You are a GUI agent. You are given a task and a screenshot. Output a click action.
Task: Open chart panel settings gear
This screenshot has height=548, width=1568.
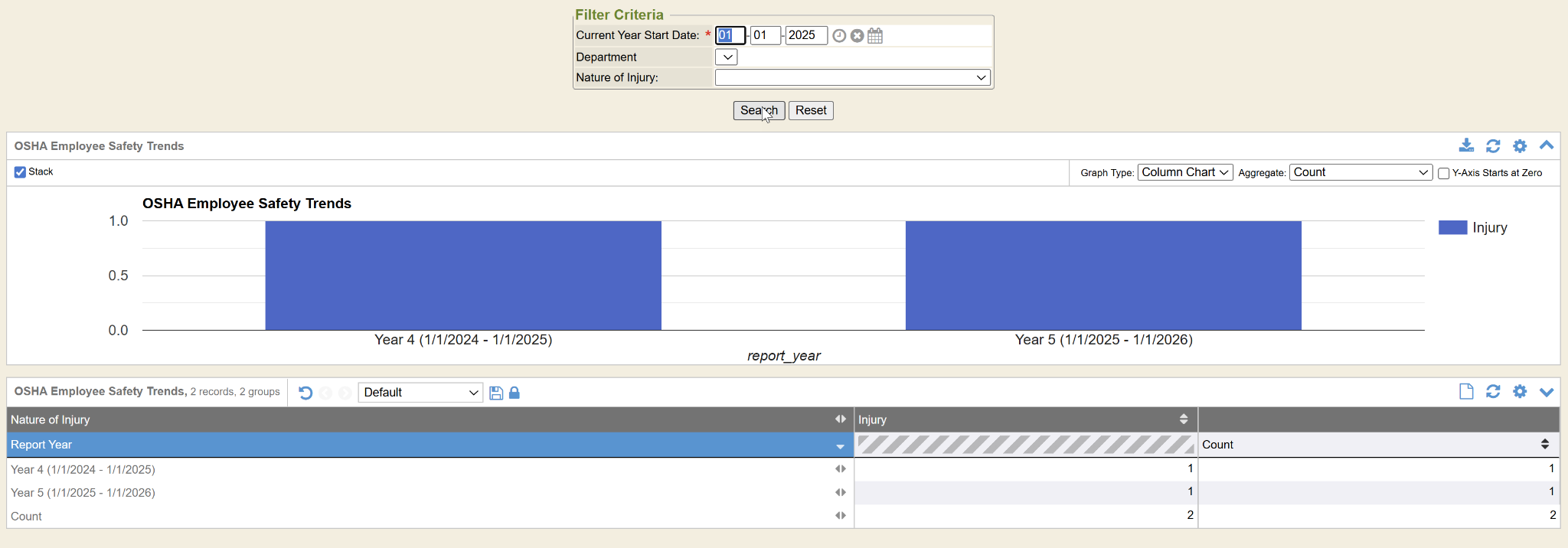point(1520,145)
